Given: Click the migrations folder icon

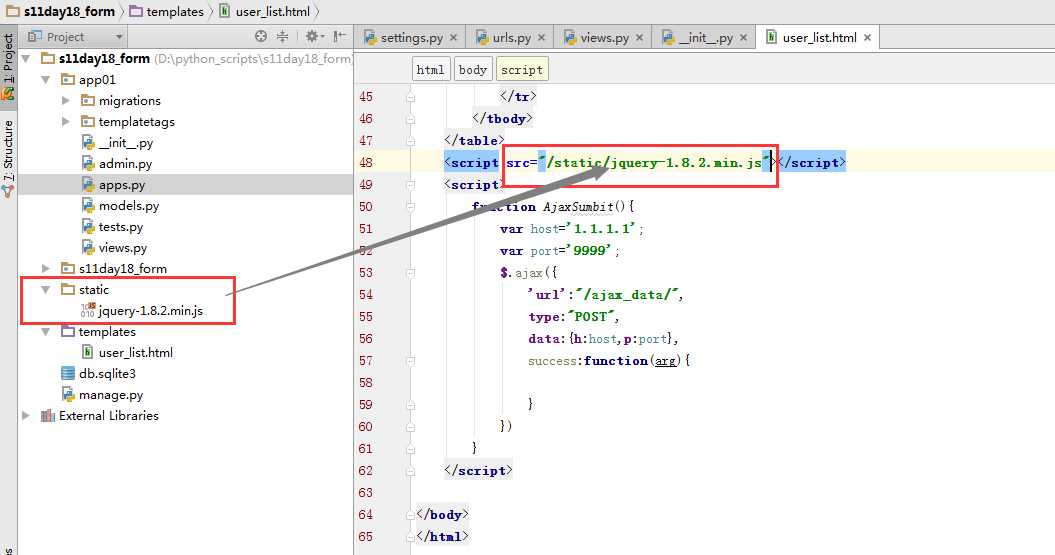Looking at the screenshot, I should tap(87, 100).
